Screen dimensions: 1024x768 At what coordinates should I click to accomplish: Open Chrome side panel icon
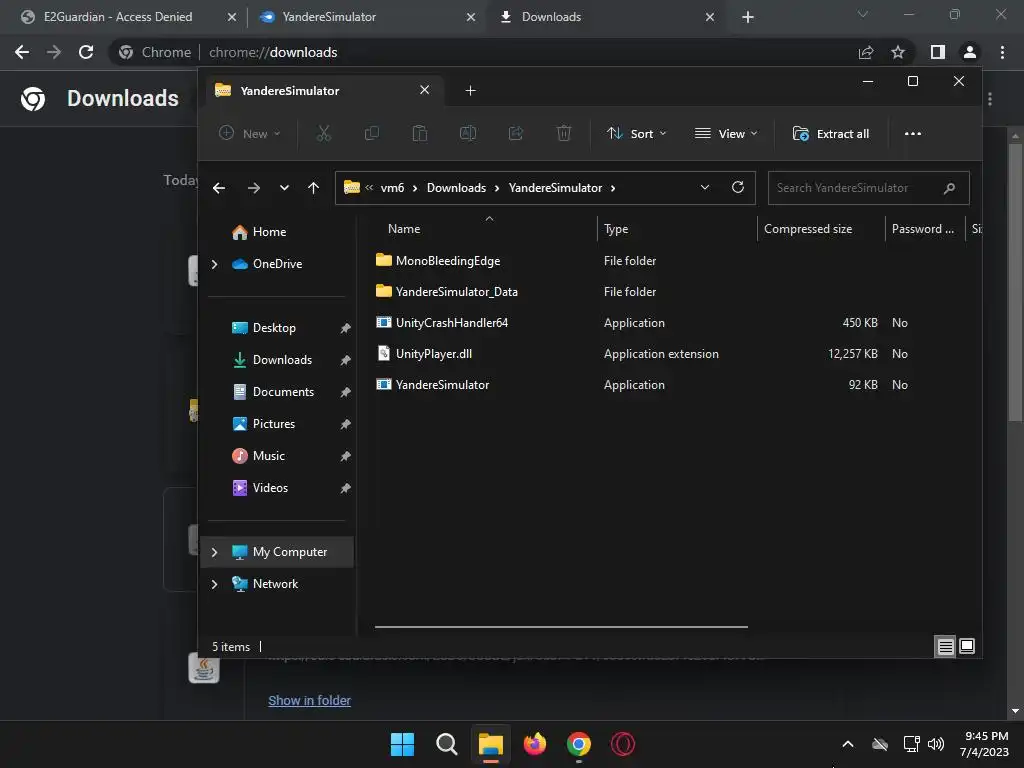[938, 52]
